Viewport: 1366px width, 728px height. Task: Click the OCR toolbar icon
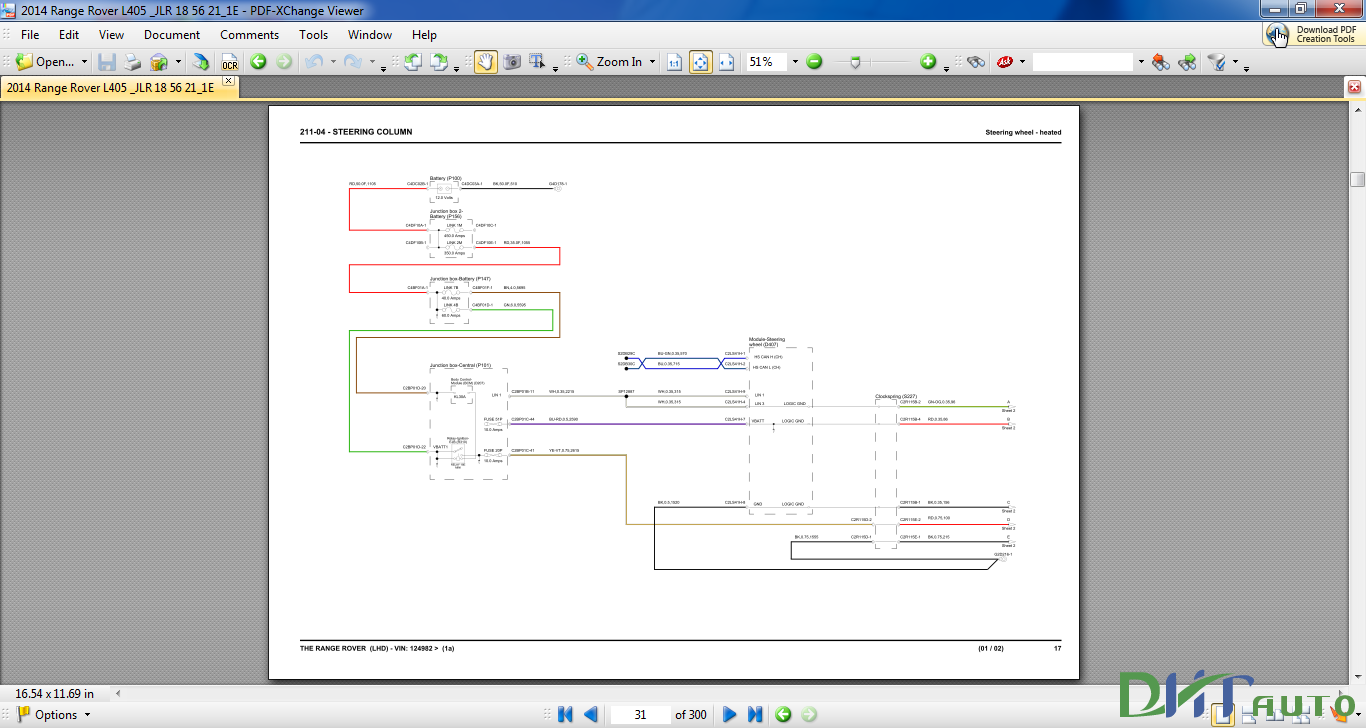pyautogui.click(x=229, y=62)
